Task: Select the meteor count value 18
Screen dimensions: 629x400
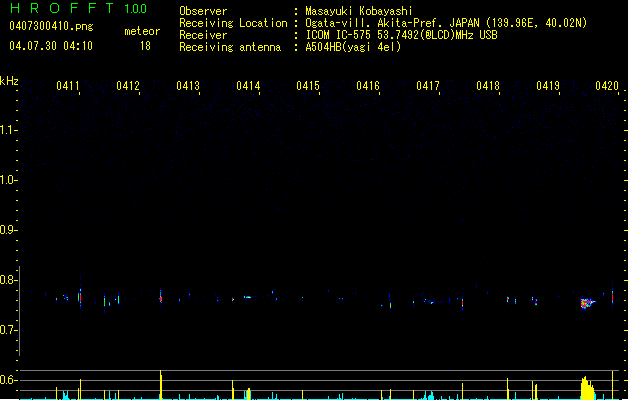Action: [145, 46]
